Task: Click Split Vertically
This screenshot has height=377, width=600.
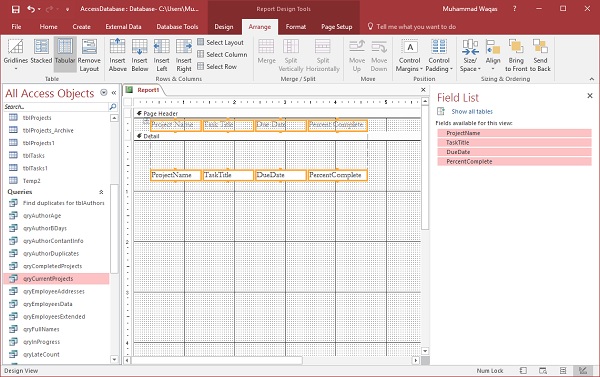Action: point(291,55)
